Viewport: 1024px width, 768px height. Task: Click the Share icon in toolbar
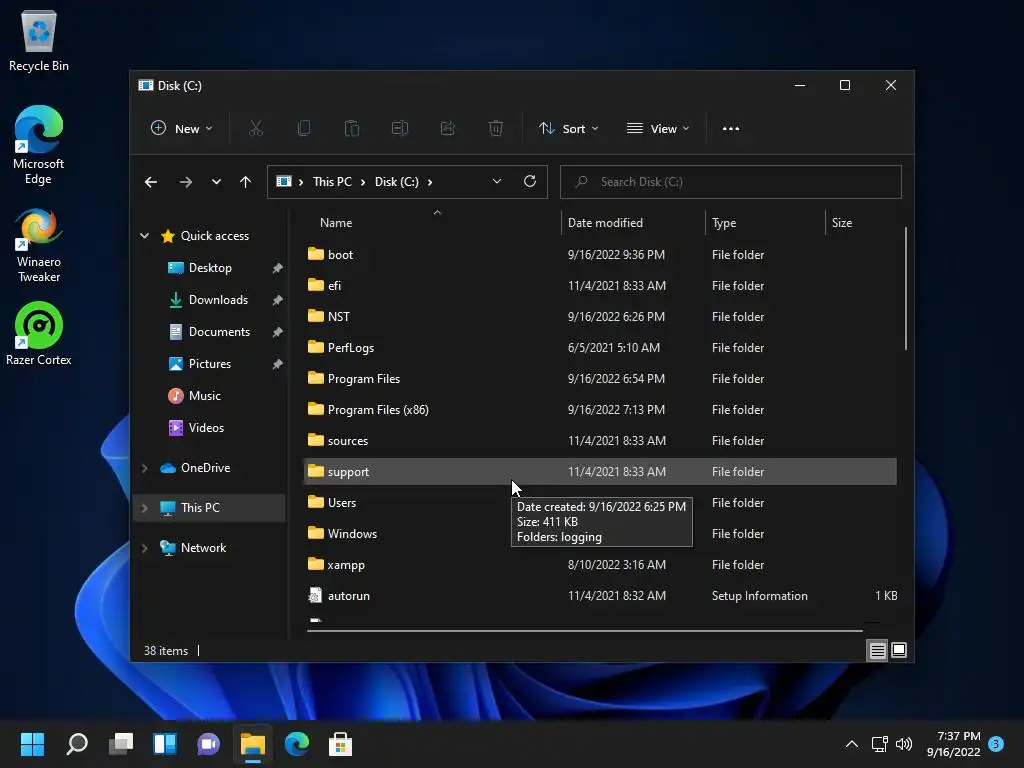(447, 129)
